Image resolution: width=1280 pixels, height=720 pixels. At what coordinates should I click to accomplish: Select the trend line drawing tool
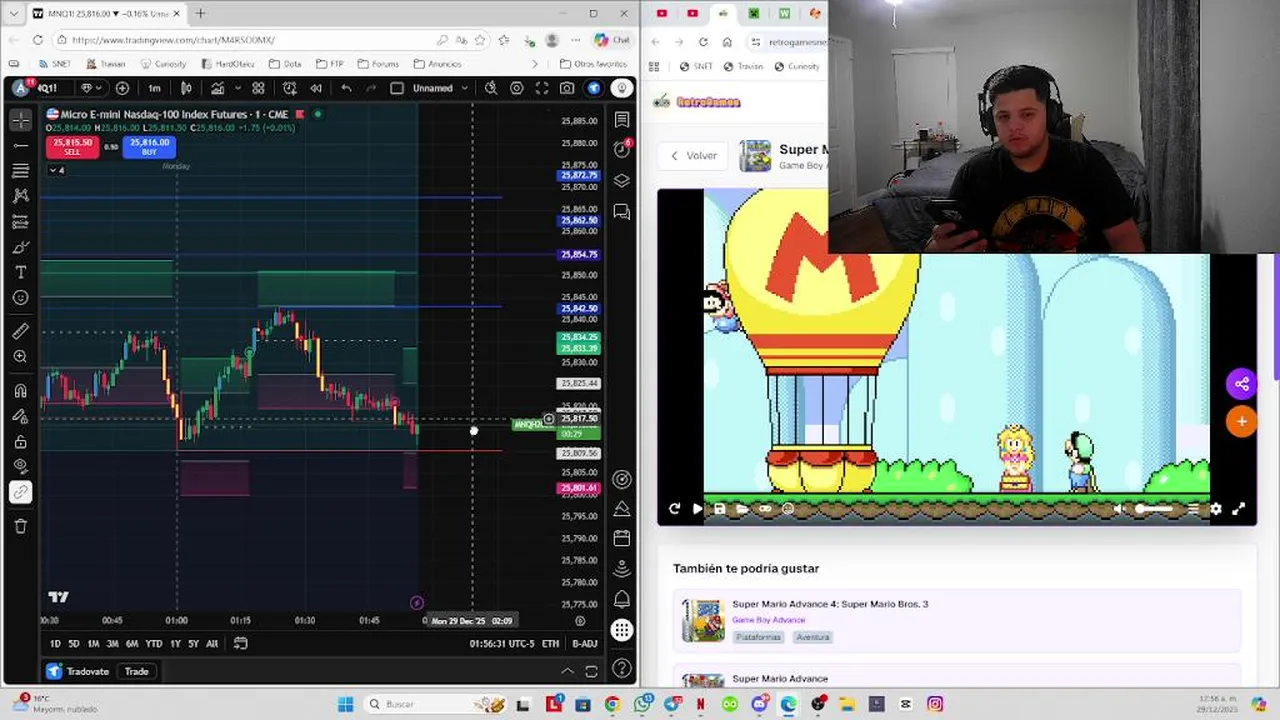21,146
